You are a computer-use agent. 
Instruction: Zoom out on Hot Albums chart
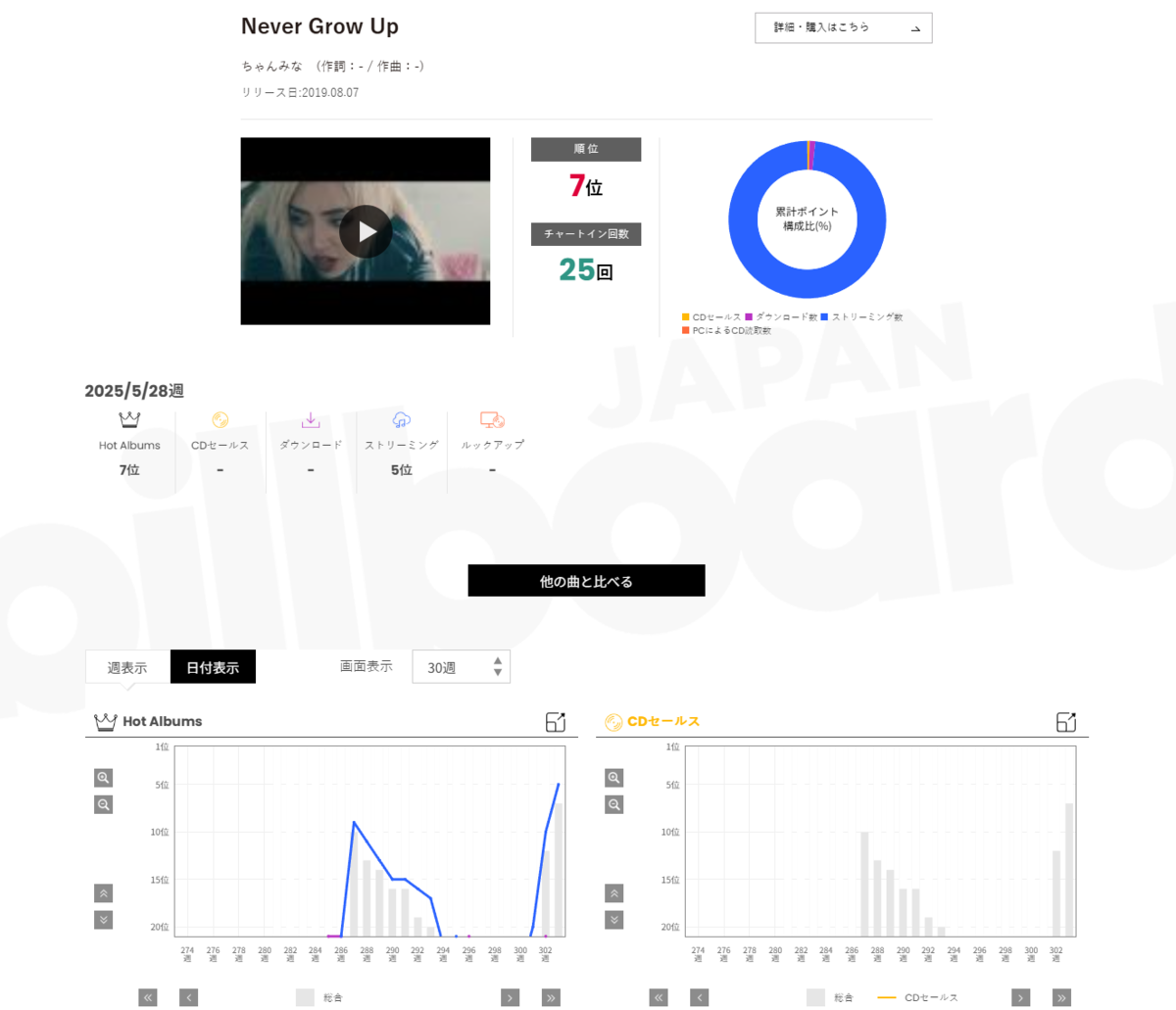click(x=103, y=804)
